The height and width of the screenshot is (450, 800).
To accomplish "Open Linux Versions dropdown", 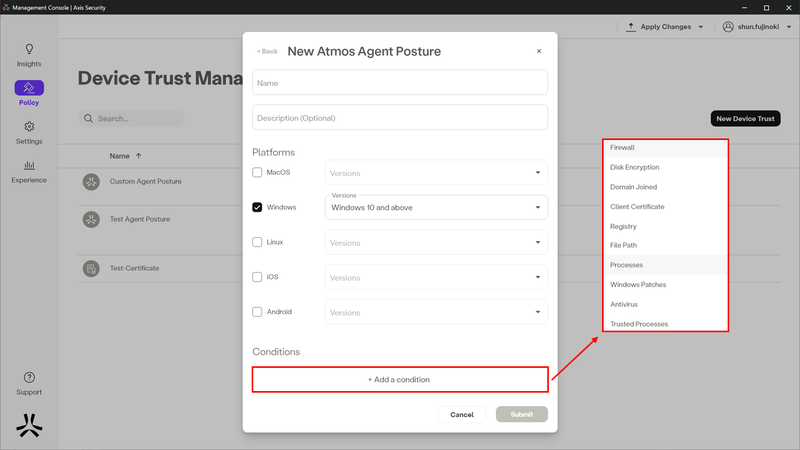I will (436, 242).
